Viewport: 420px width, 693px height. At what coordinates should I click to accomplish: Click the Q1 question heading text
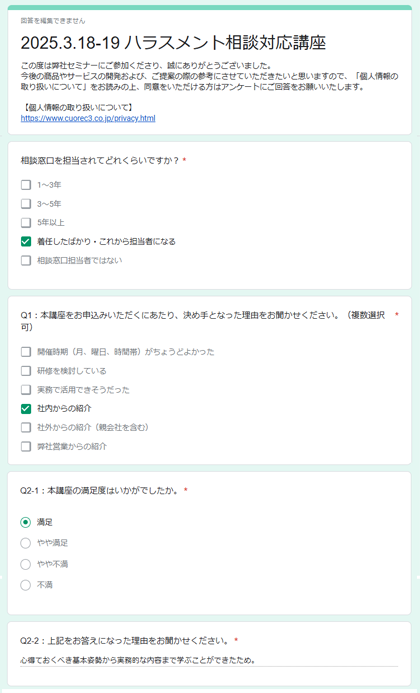coord(202,321)
